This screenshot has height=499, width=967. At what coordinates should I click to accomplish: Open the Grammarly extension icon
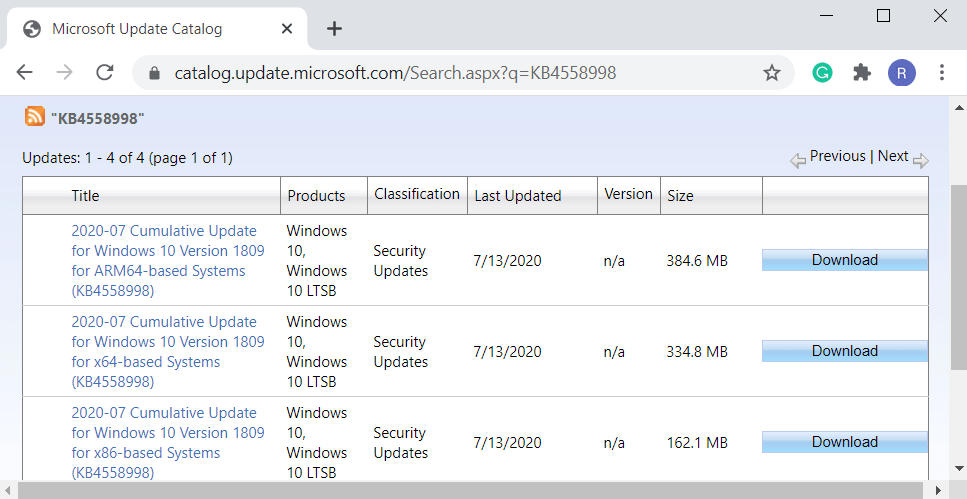[821, 73]
